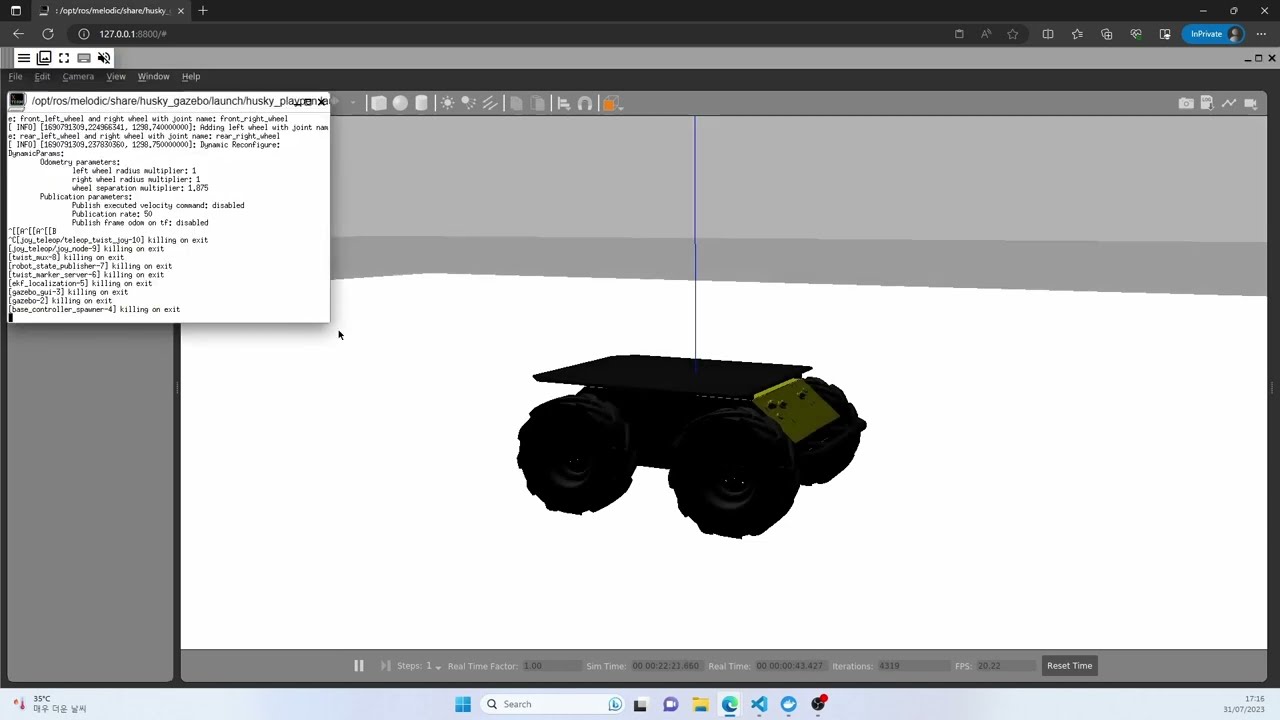Insert a box shape in Gazebo
Screen dimensions: 1280x720
[x=379, y=103]
